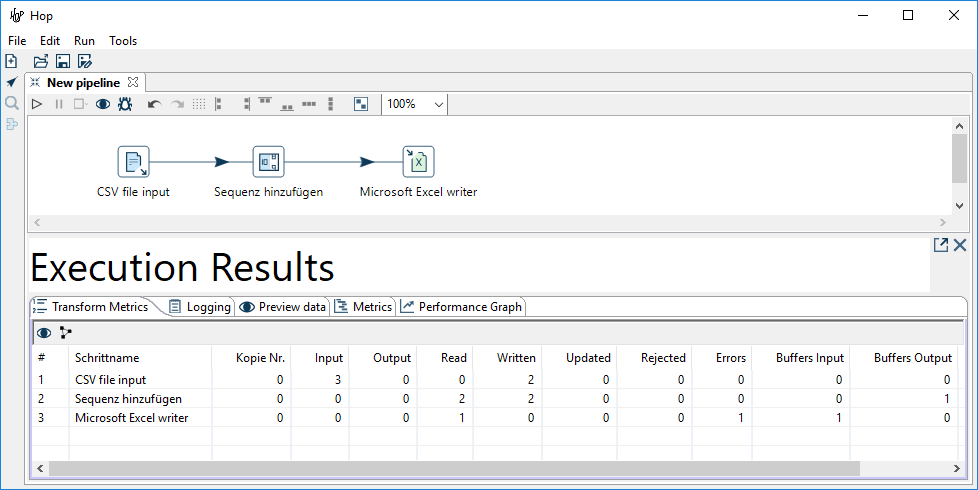Open the Edit menu
Screen dimensions: 978x490
(x=50, y=41)
